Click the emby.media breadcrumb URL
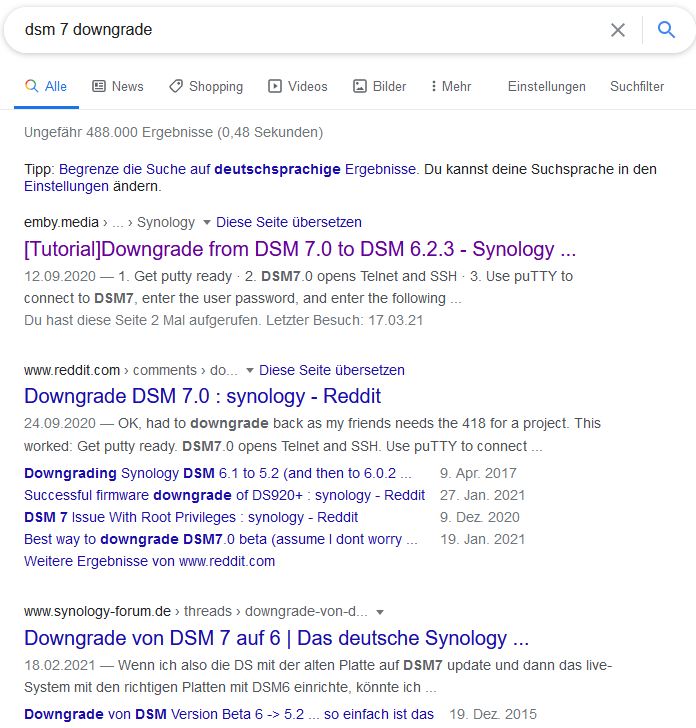 tap(61, 222)
